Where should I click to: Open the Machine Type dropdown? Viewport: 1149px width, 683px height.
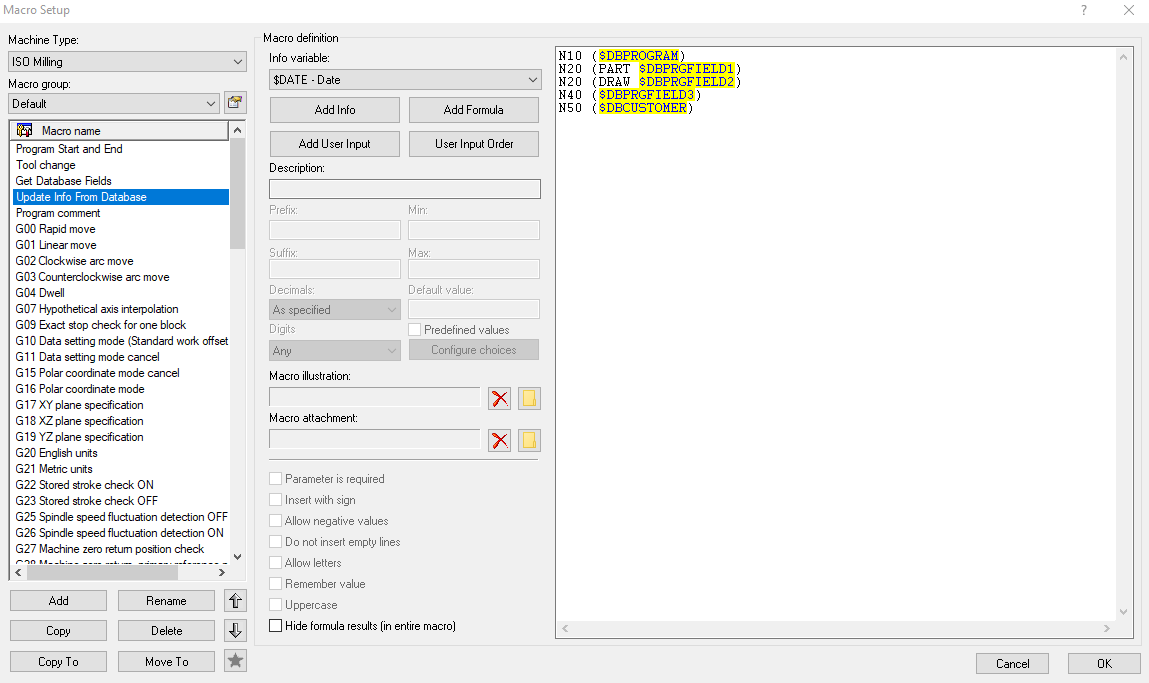click(128, 62)
